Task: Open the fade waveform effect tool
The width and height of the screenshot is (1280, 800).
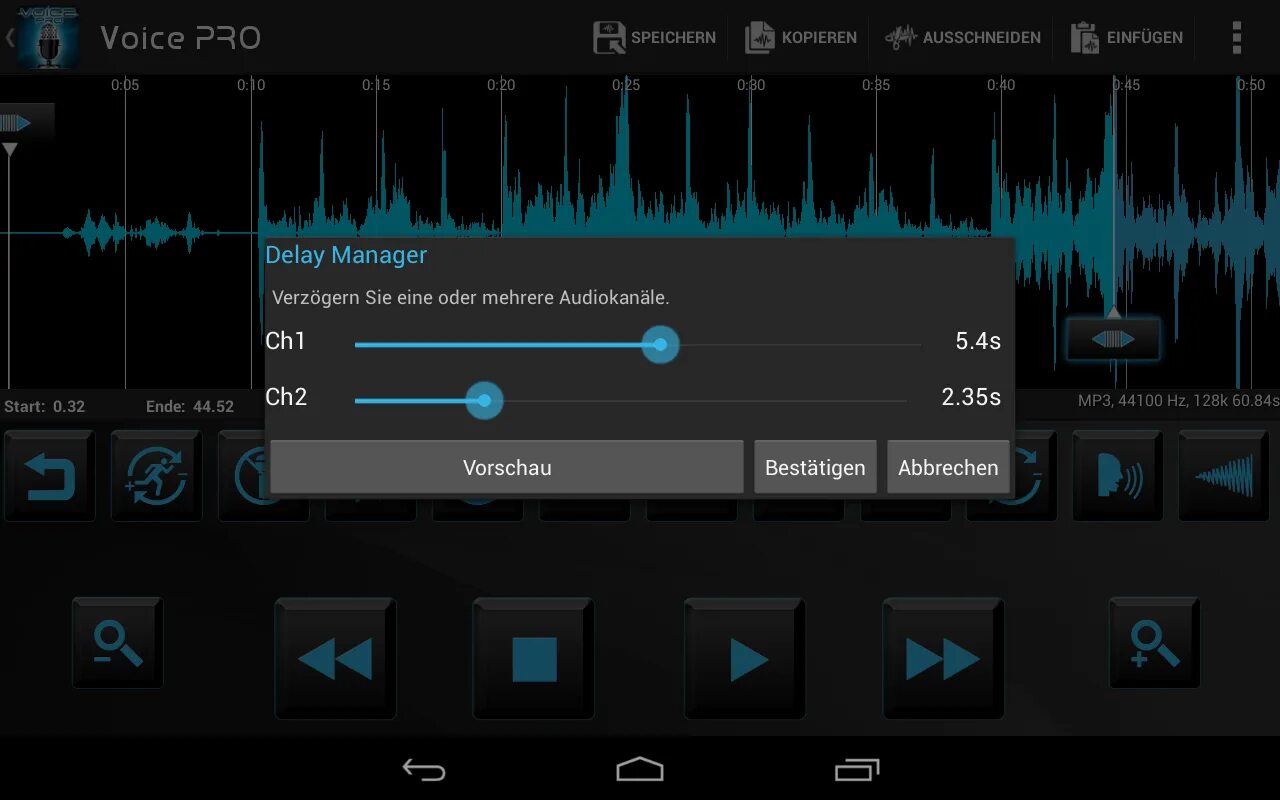Action: (x=1225, y=476)
